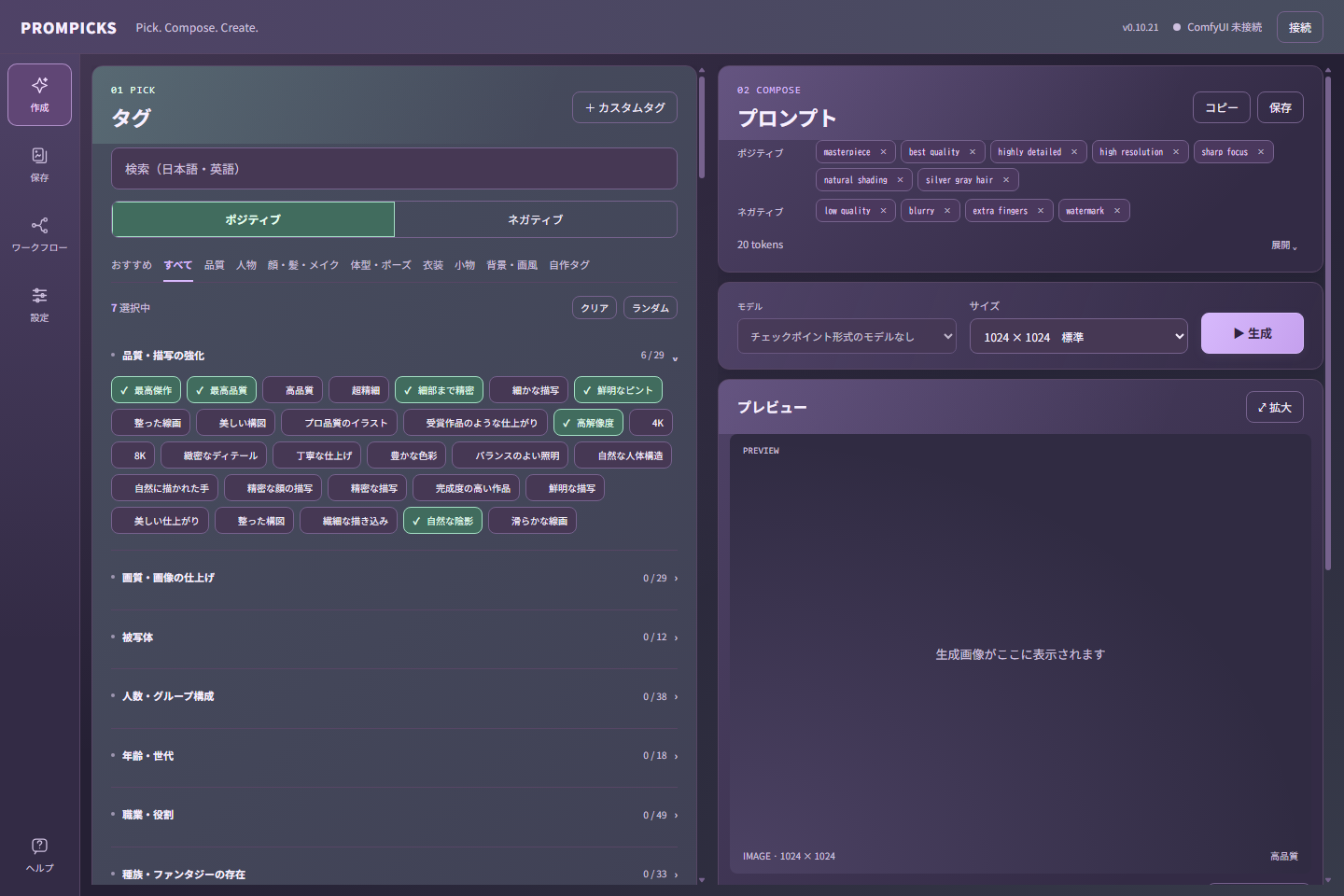Click the 拡大 preview enlarge button
Image resolution: width=1344 pixels, height=896 pixels.
1275,407
